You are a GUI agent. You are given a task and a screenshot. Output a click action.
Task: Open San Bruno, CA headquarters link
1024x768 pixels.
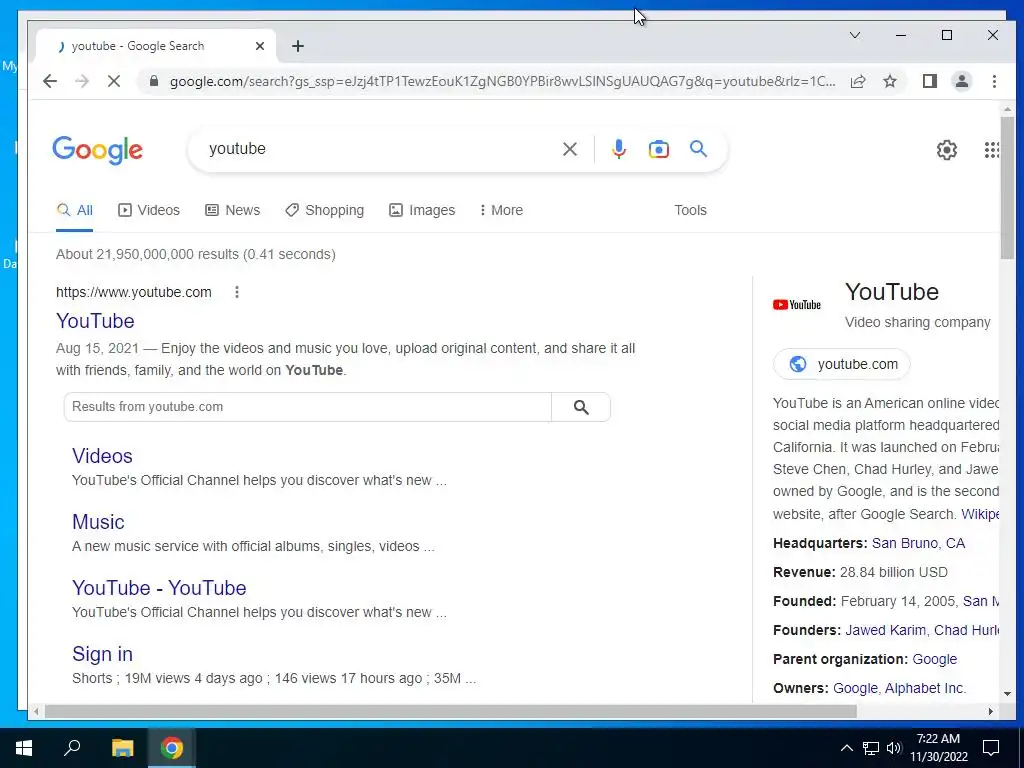(918, 543)
